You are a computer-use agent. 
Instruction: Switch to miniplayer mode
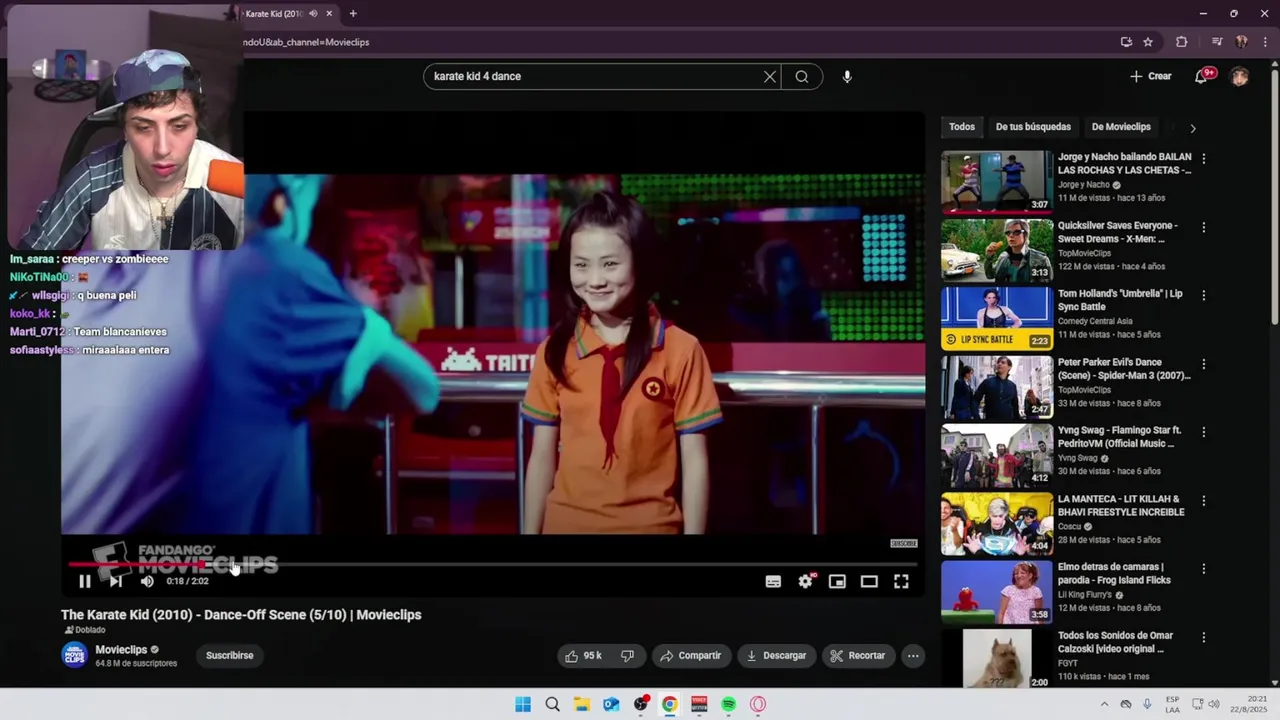837,581
